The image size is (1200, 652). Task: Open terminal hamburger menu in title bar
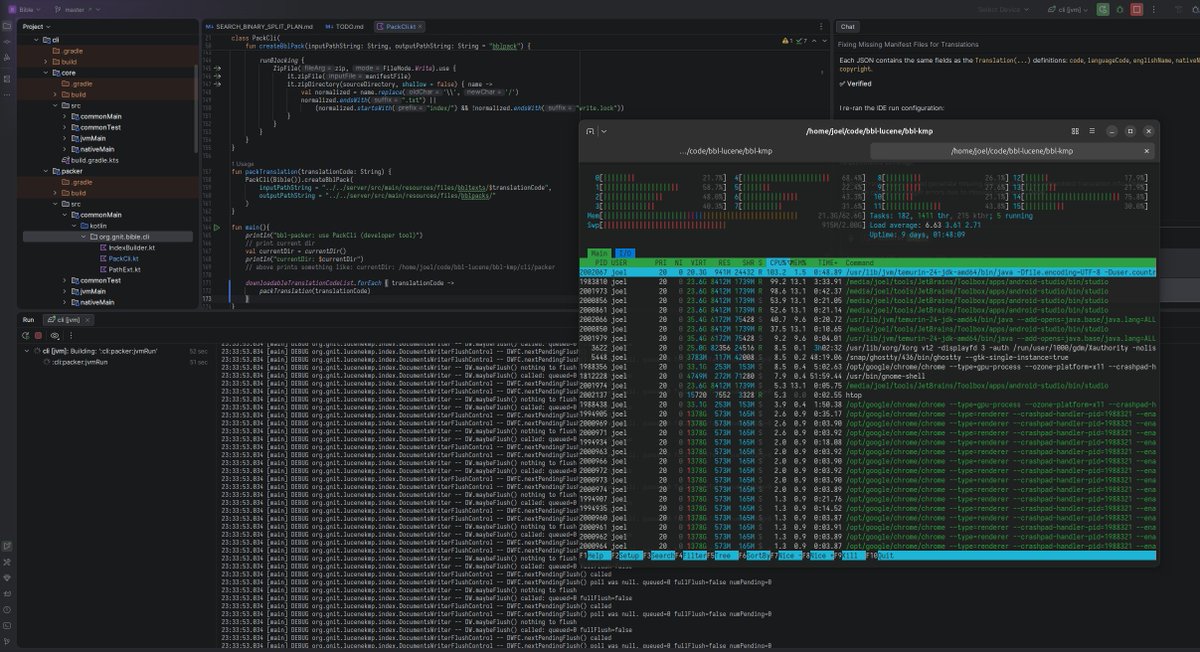click(1091, 131)
